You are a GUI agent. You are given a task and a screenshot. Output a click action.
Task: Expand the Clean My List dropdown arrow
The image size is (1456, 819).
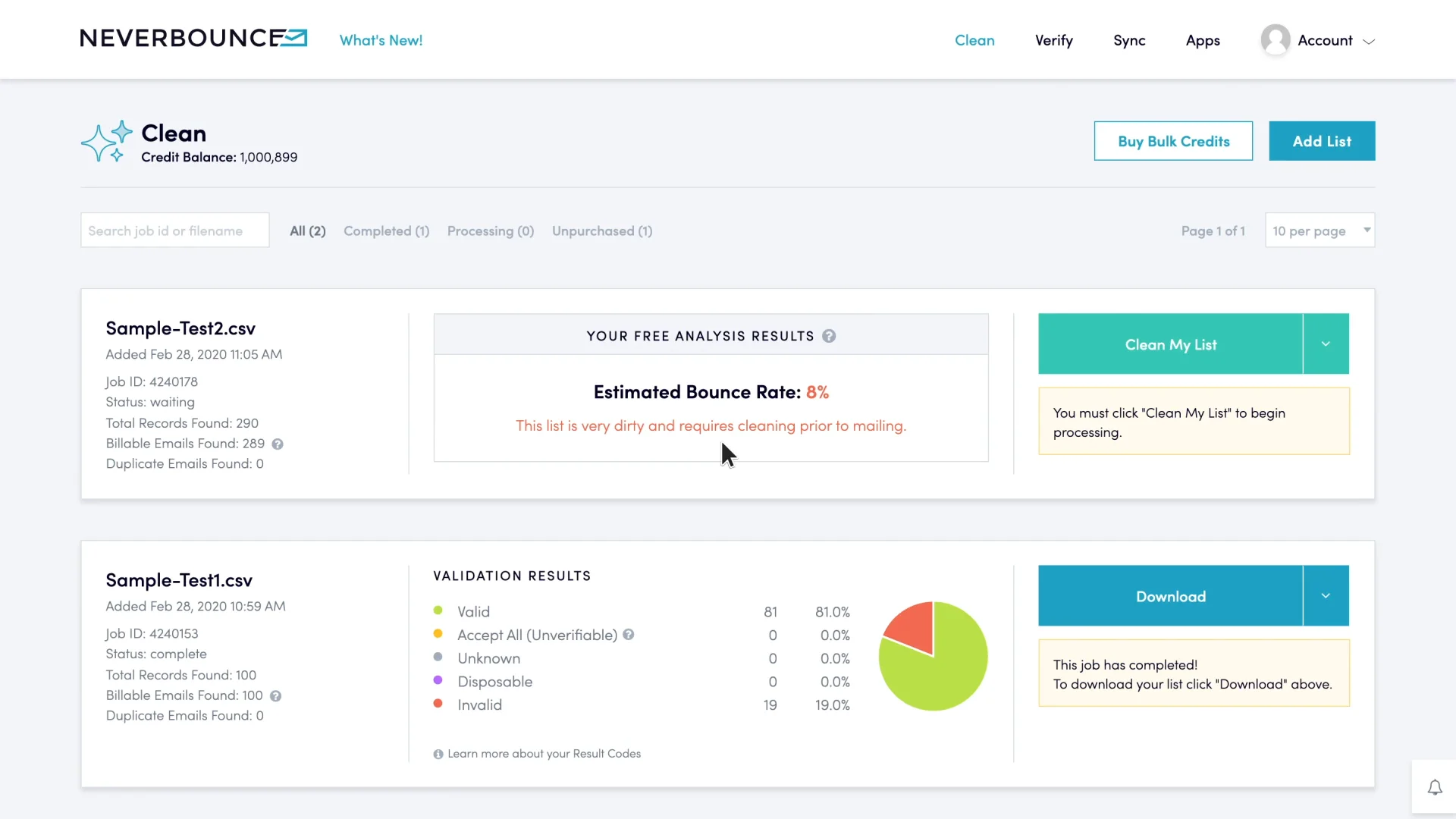pos(1326,344)
